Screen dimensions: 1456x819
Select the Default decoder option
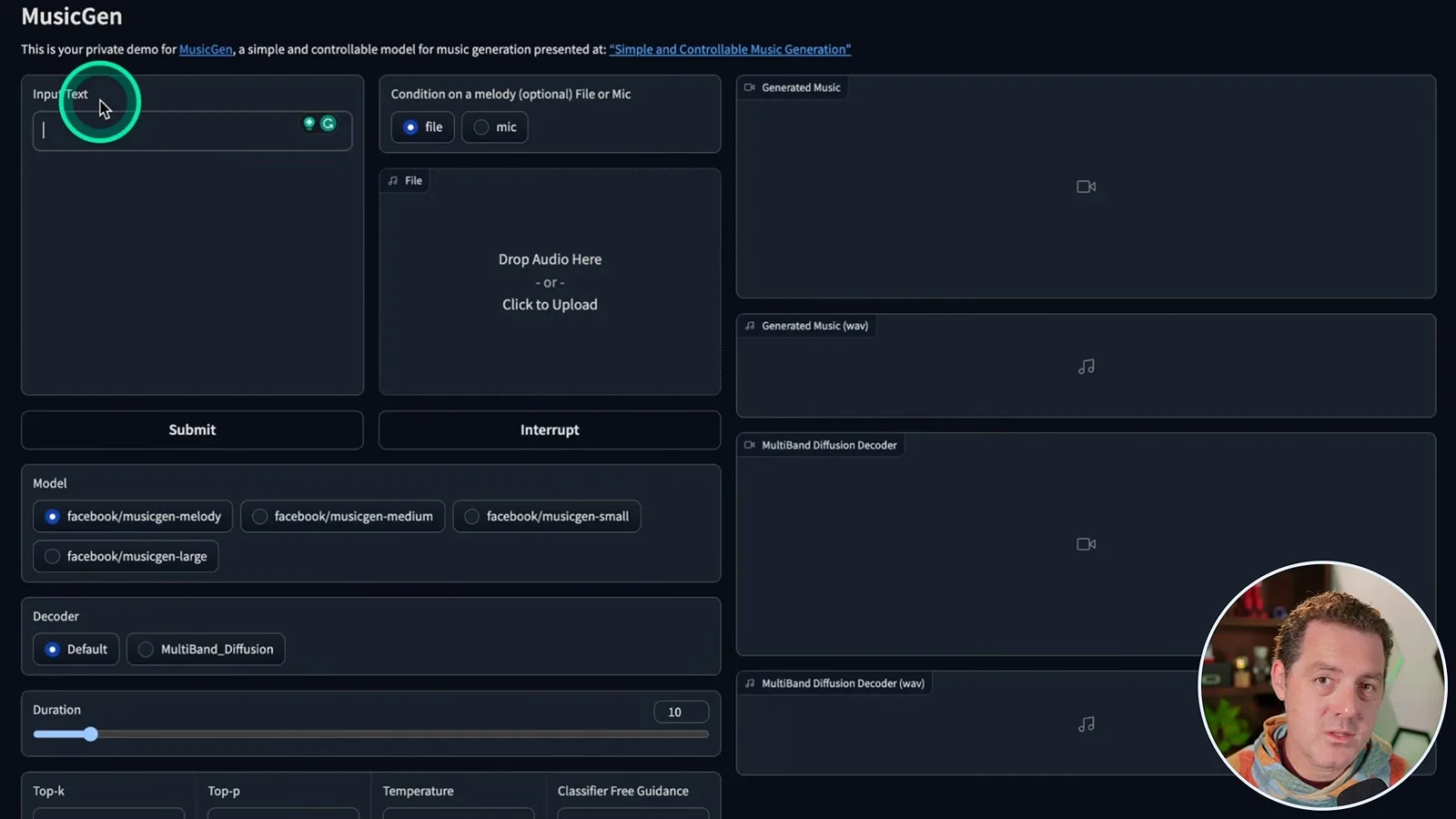pos(76,649)
